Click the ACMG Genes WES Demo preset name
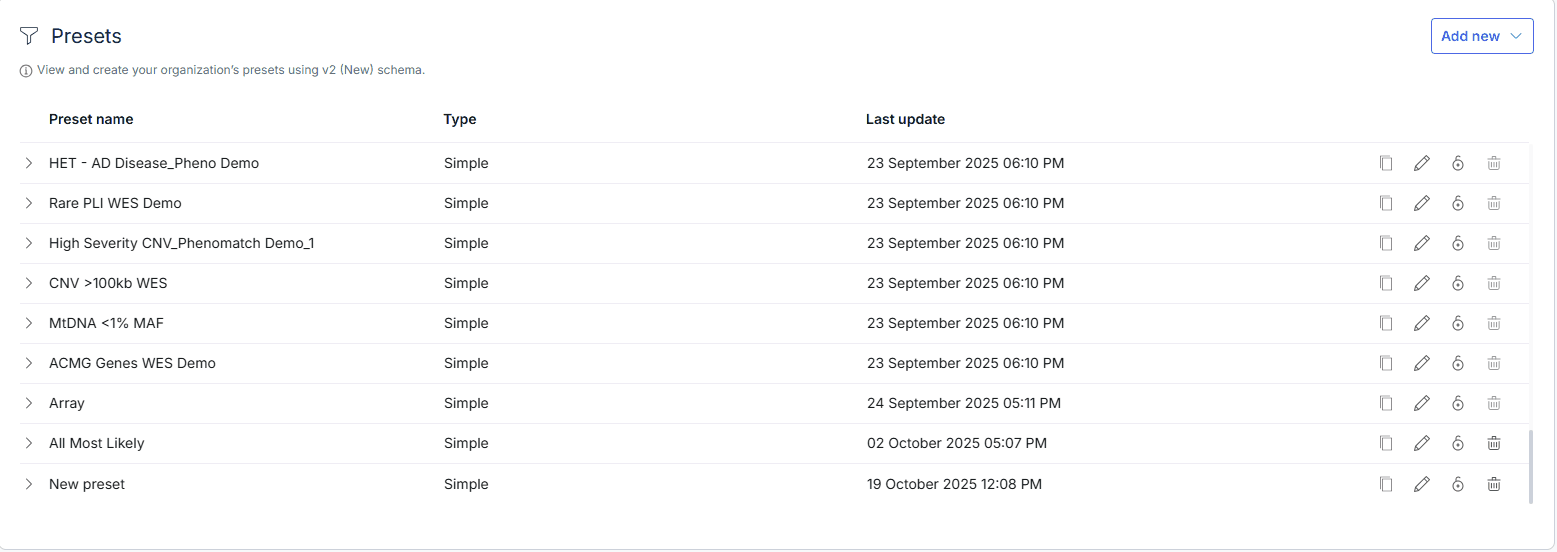This screenshot has width=1557, height=552. [132, 363]
